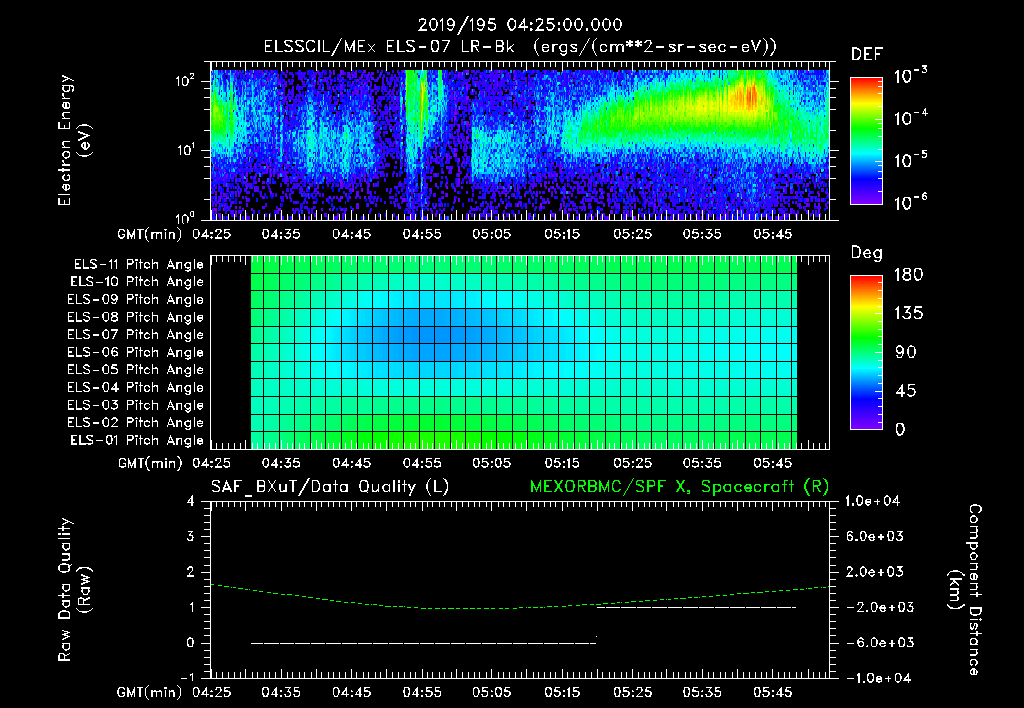Screen dimensions: 1024x708
Task: Select the 'ELS-06 Pitch Angle' row label
Action: click(x=136, y=352)
